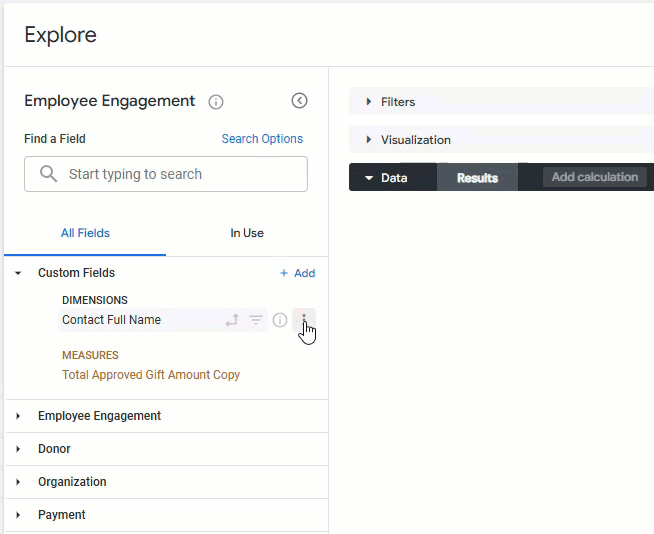Open Search Options link
This screenshot has width=654, height=534.
click(x=262, y=139)
